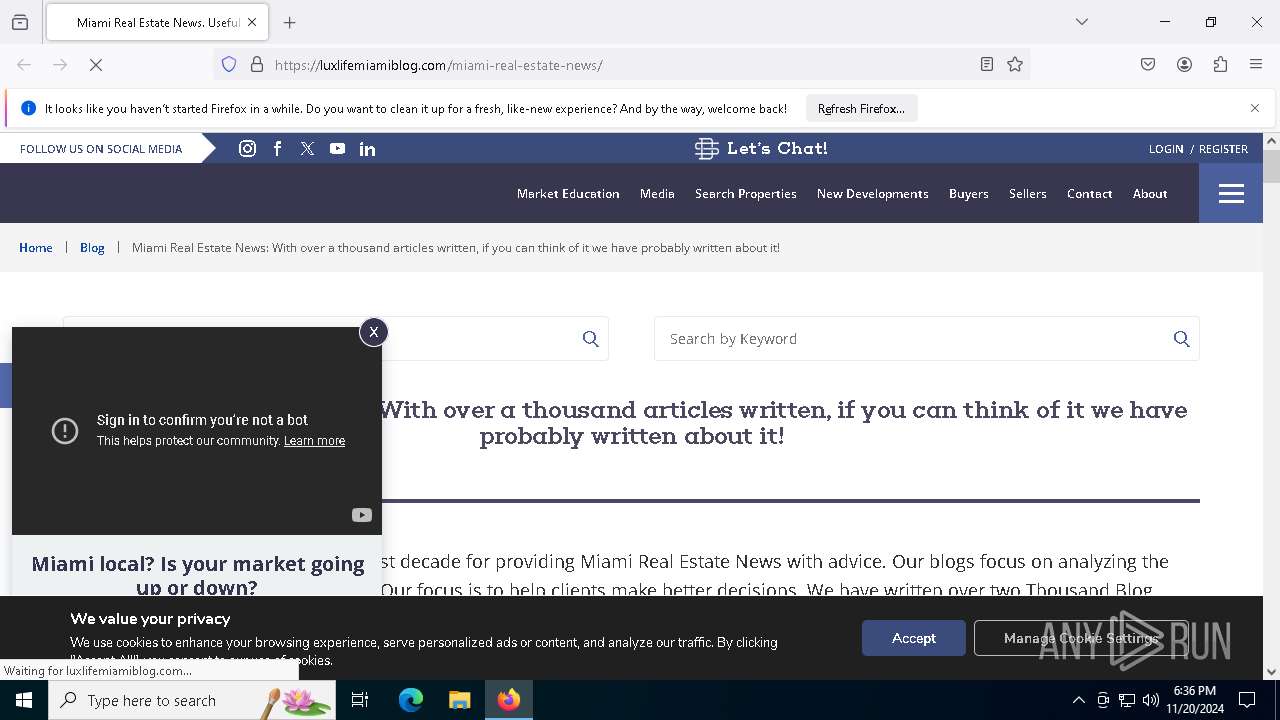Go to the Contact page
The width and height of the screenshot is (1280, 720).
tap(1090, 194)
